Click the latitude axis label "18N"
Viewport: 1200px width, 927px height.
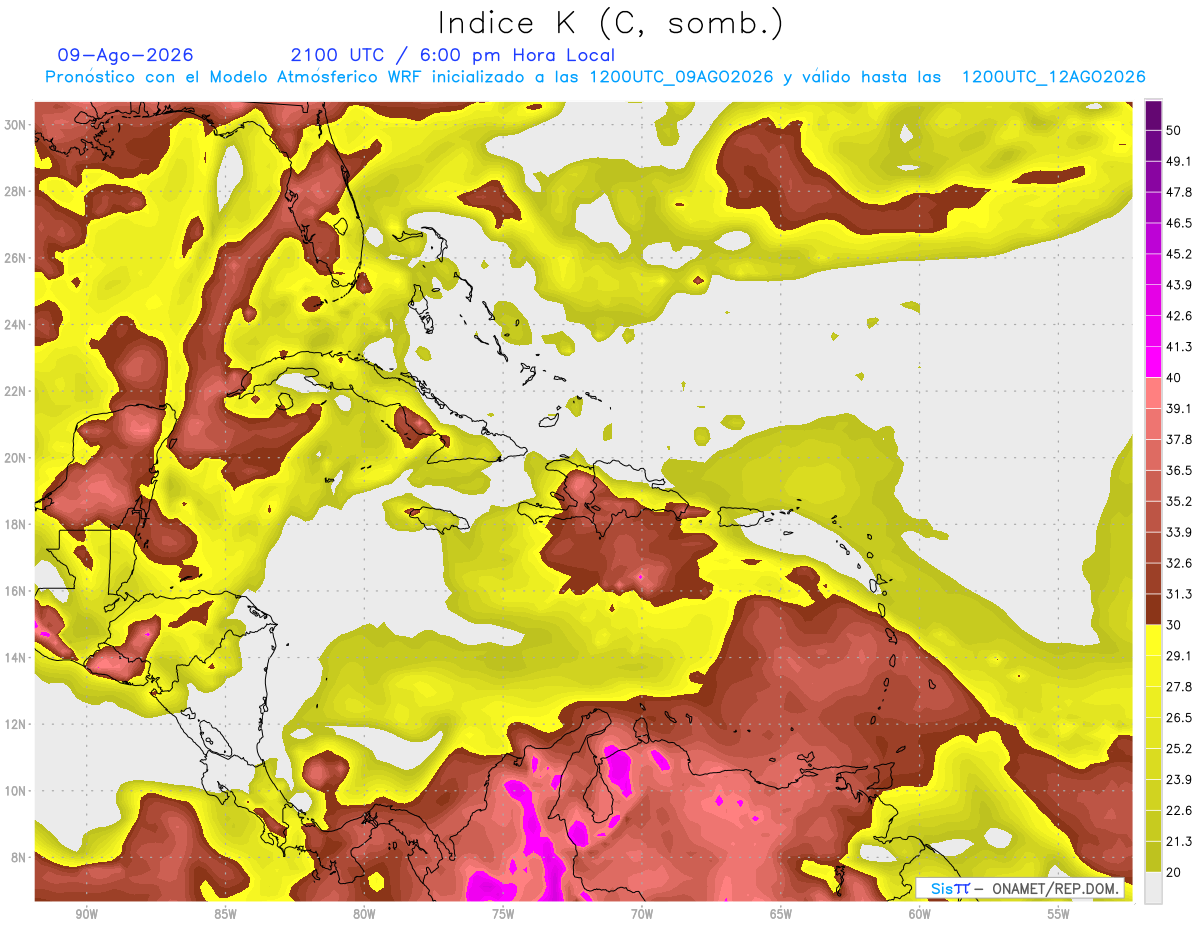[x=15, y=524]
